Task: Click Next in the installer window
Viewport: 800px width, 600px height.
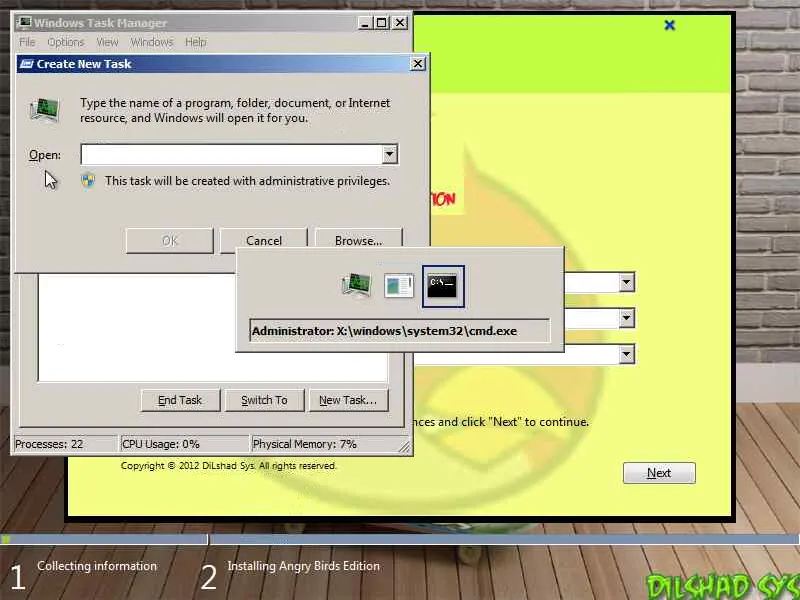Action: click(x=659, y=473)
